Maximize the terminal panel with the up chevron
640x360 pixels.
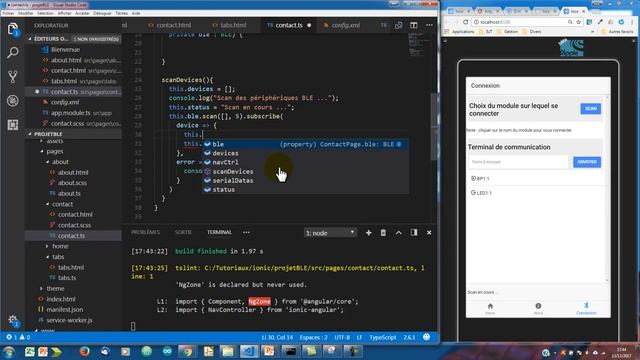[x=398, y=233]
